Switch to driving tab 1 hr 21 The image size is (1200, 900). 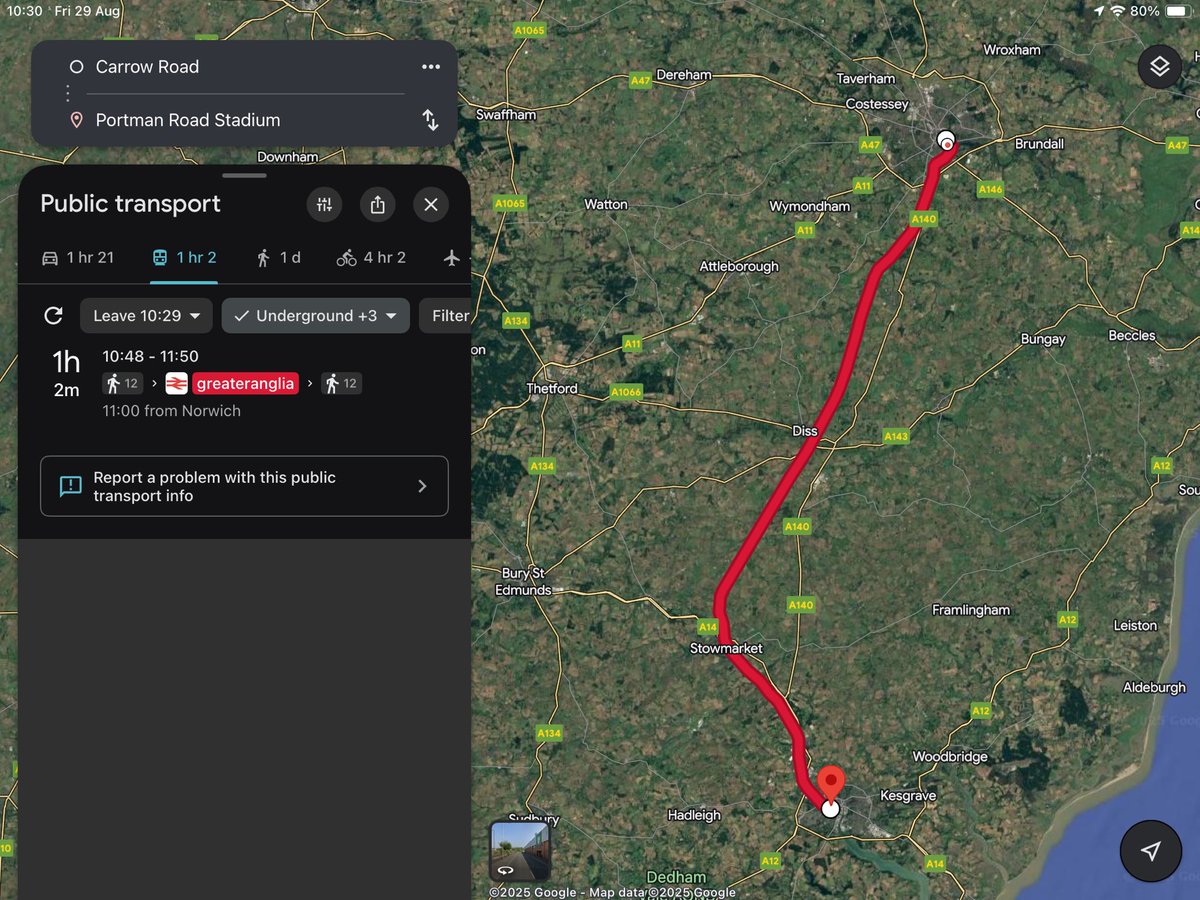[x=77, y=258]
